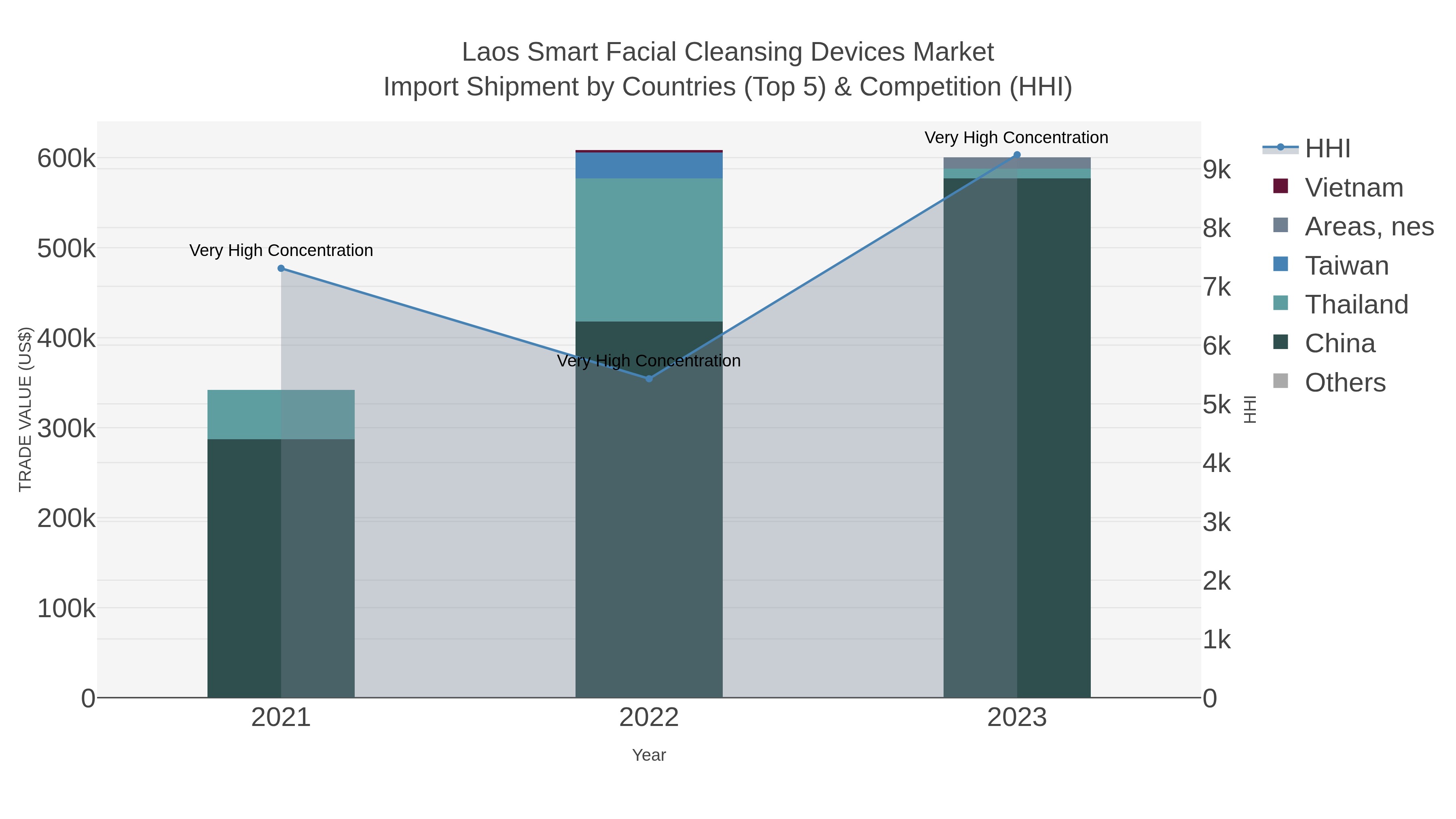Click the 9k right axis tick label
This screenshot has width=1456, height=819.
tap(1217, 169)
